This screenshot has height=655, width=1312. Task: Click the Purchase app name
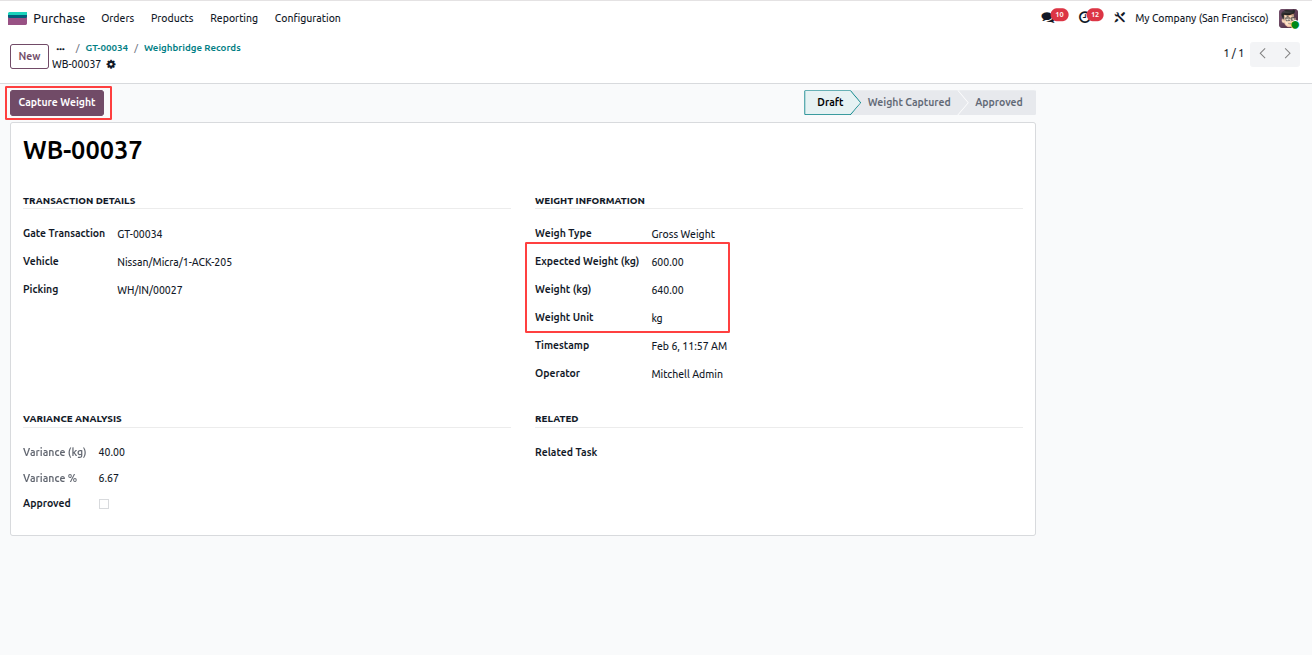coord(59,18)
